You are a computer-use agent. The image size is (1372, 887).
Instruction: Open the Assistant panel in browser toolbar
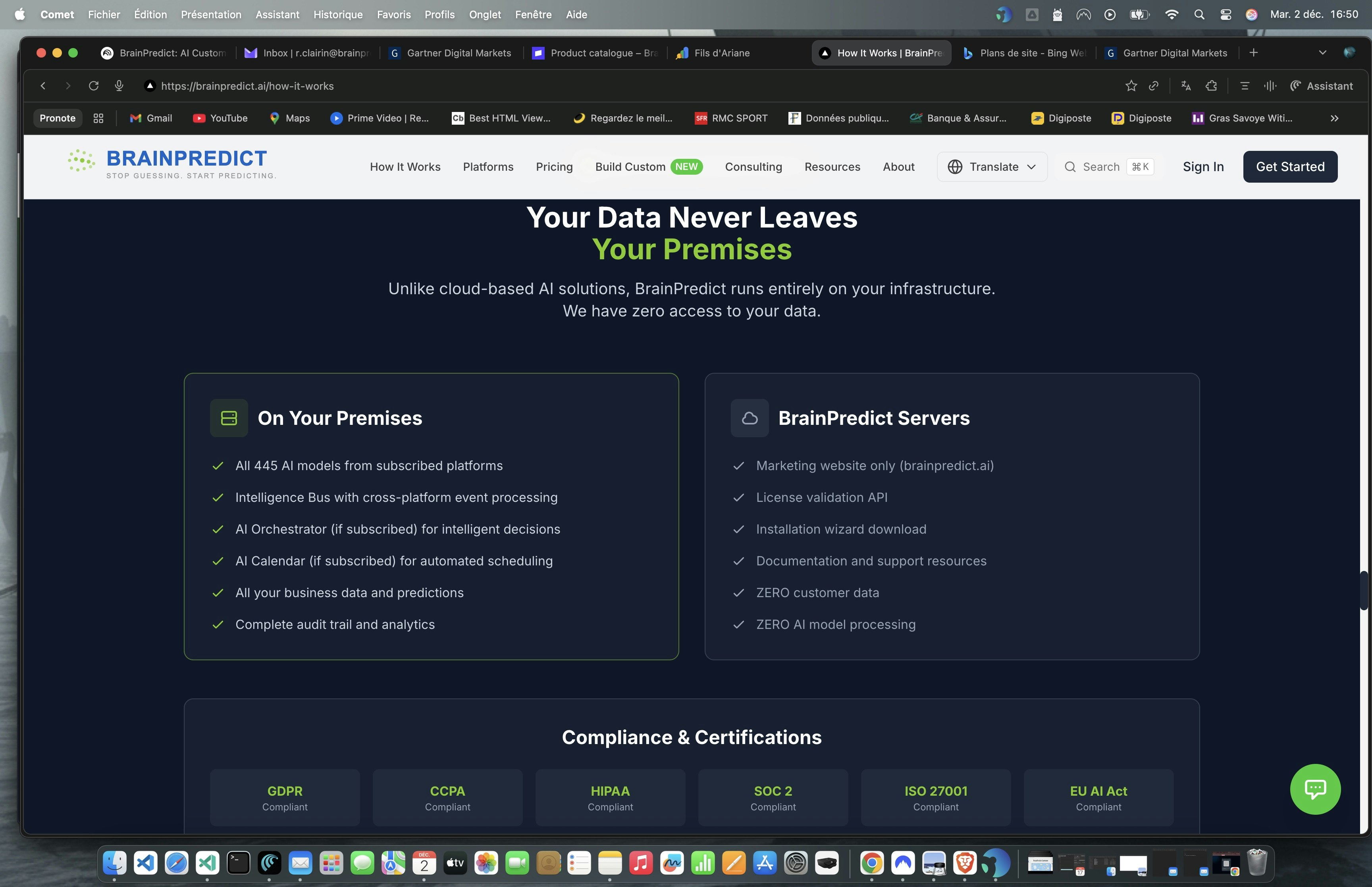(x=1322, y=86)
